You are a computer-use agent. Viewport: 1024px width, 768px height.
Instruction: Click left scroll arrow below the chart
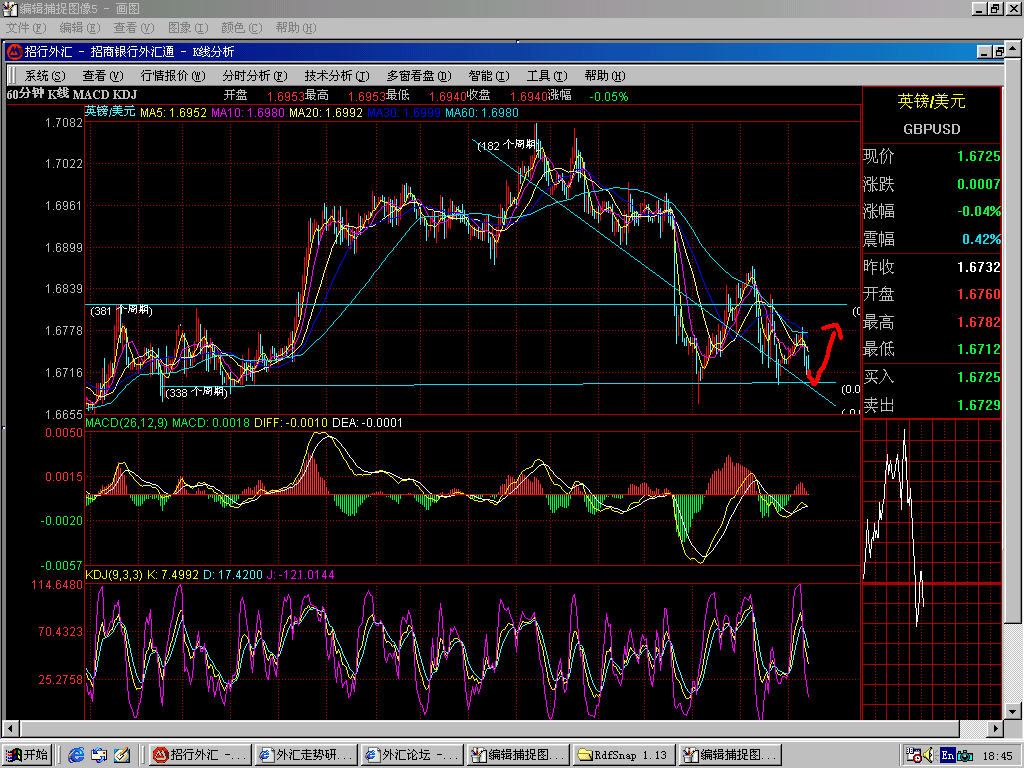(12, 727)
